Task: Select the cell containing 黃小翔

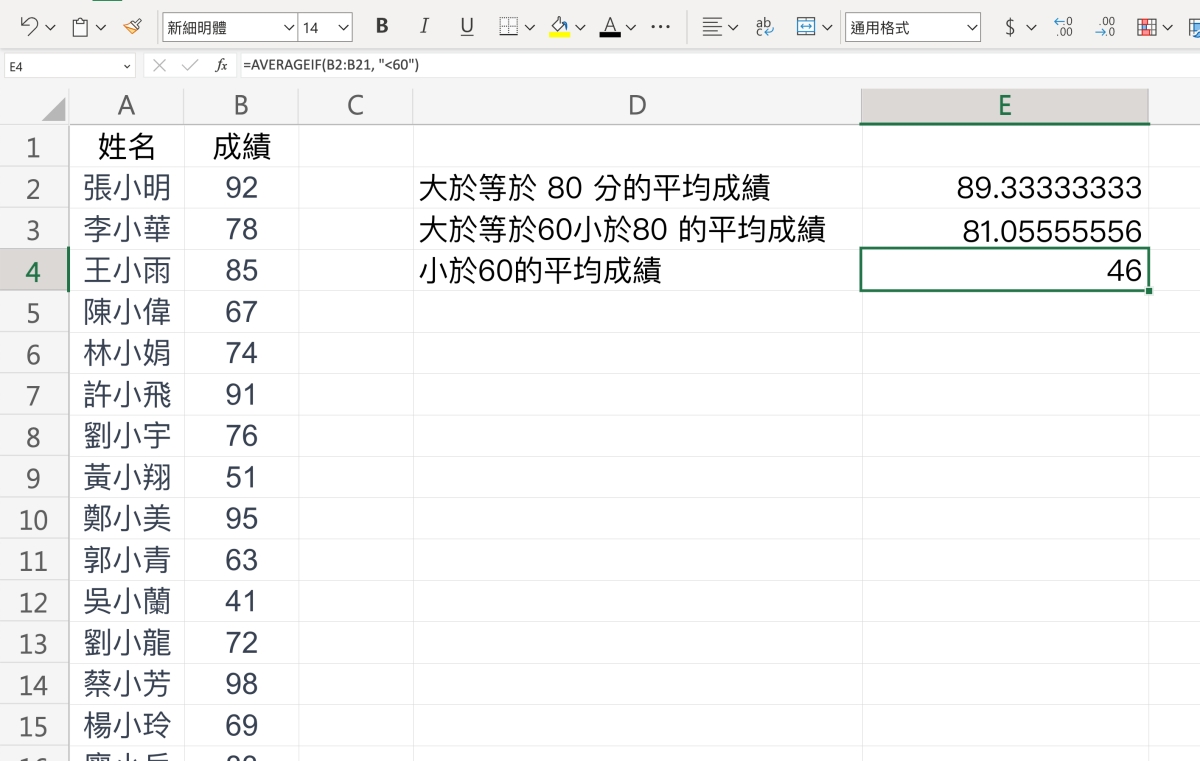Action: click(x=126, y=478)
